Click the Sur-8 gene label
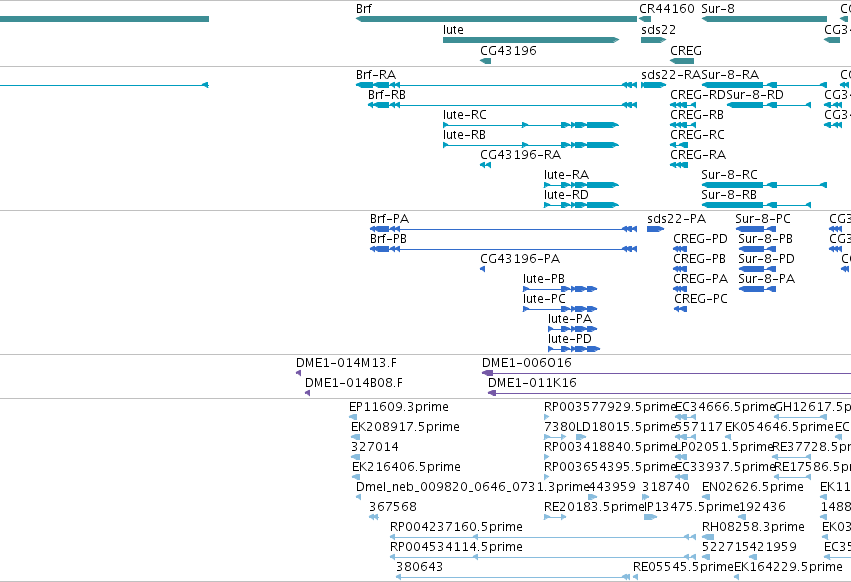 [x=717, y=9]
